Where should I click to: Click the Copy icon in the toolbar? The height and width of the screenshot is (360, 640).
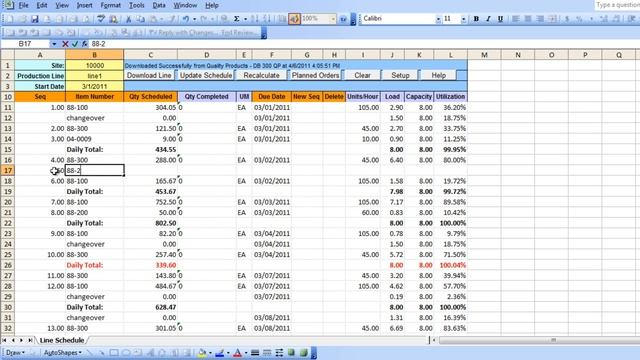pos(140,19)
